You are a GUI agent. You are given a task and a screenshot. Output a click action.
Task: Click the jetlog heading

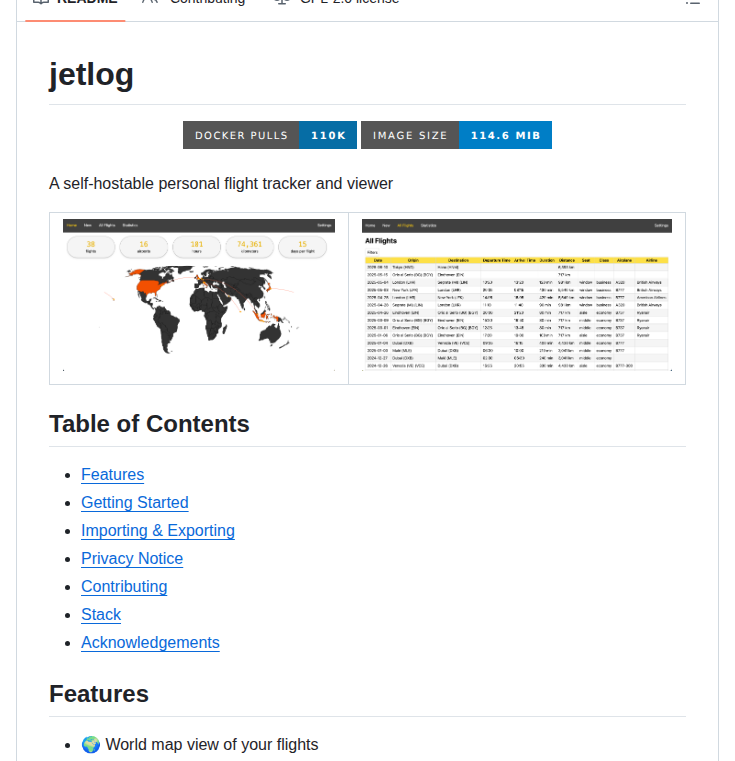[91, 74]
